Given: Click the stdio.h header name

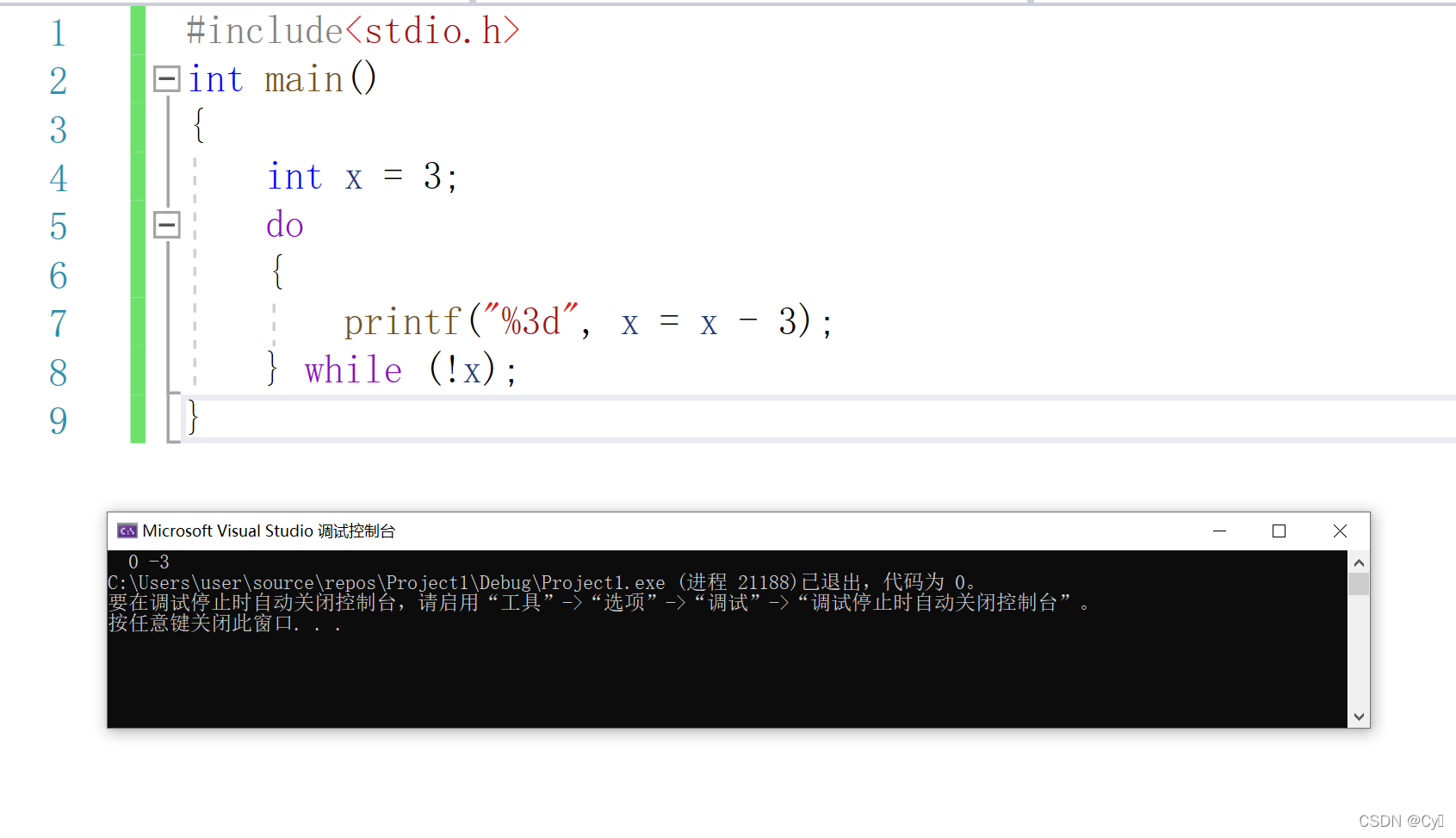Looking at the screenshot, I should coord(433,31).
